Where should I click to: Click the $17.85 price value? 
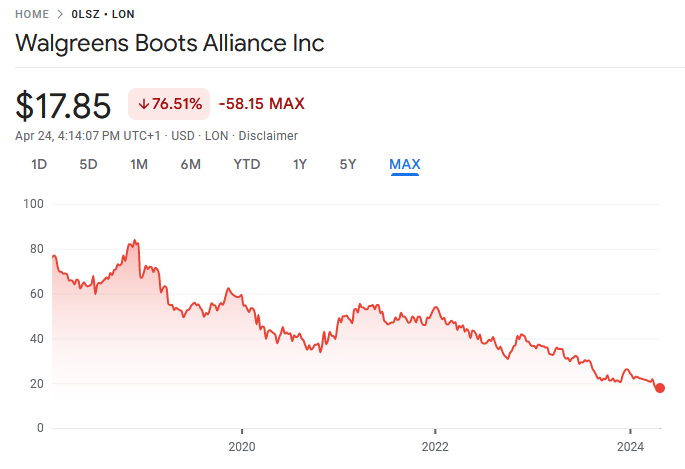[x=63, y=106]
